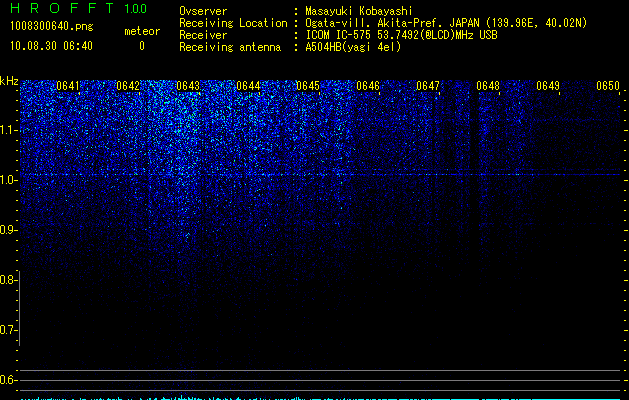The image size is (629, 400).
Task: Click the 0.7 kHz axis label
Action: pyautogui.click(x=8, y=330)
